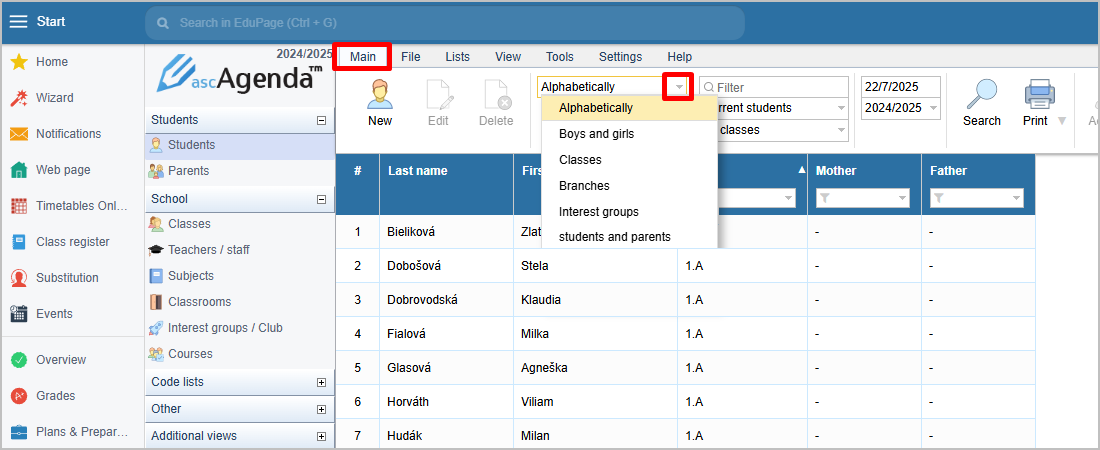Viewport: 1100px width, 450px height.
Task: Open the File menu
Action: pos(411,57)
